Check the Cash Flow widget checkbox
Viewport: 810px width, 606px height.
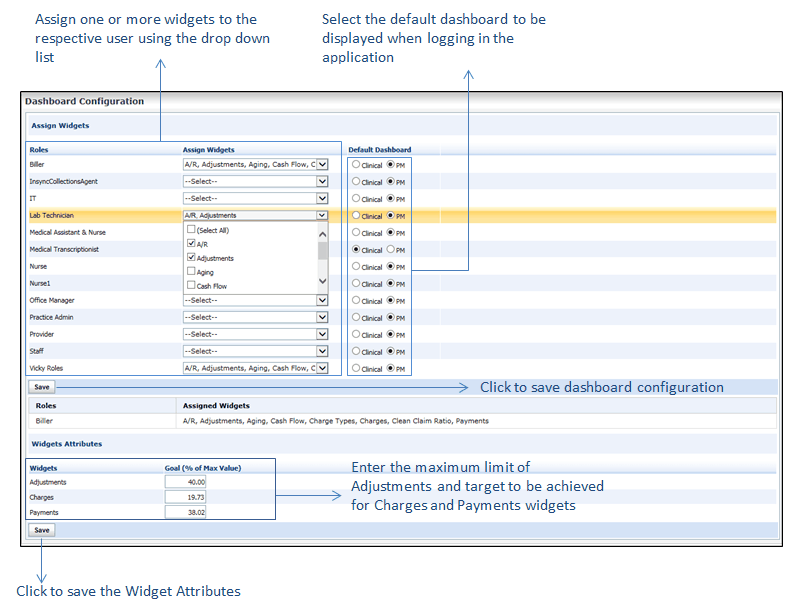tap(191, 285)
